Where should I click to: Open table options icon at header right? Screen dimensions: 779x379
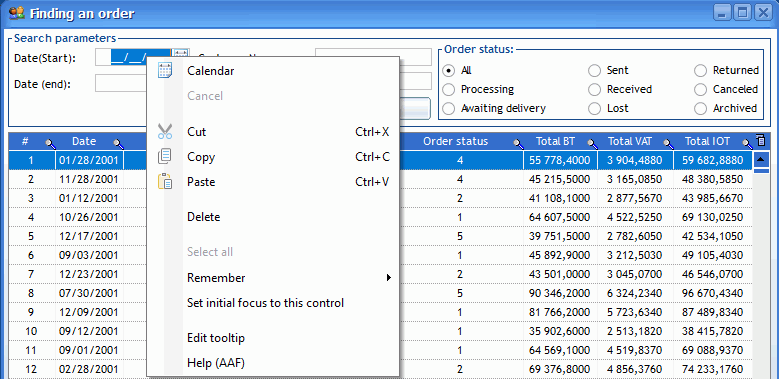coord(761,141)
